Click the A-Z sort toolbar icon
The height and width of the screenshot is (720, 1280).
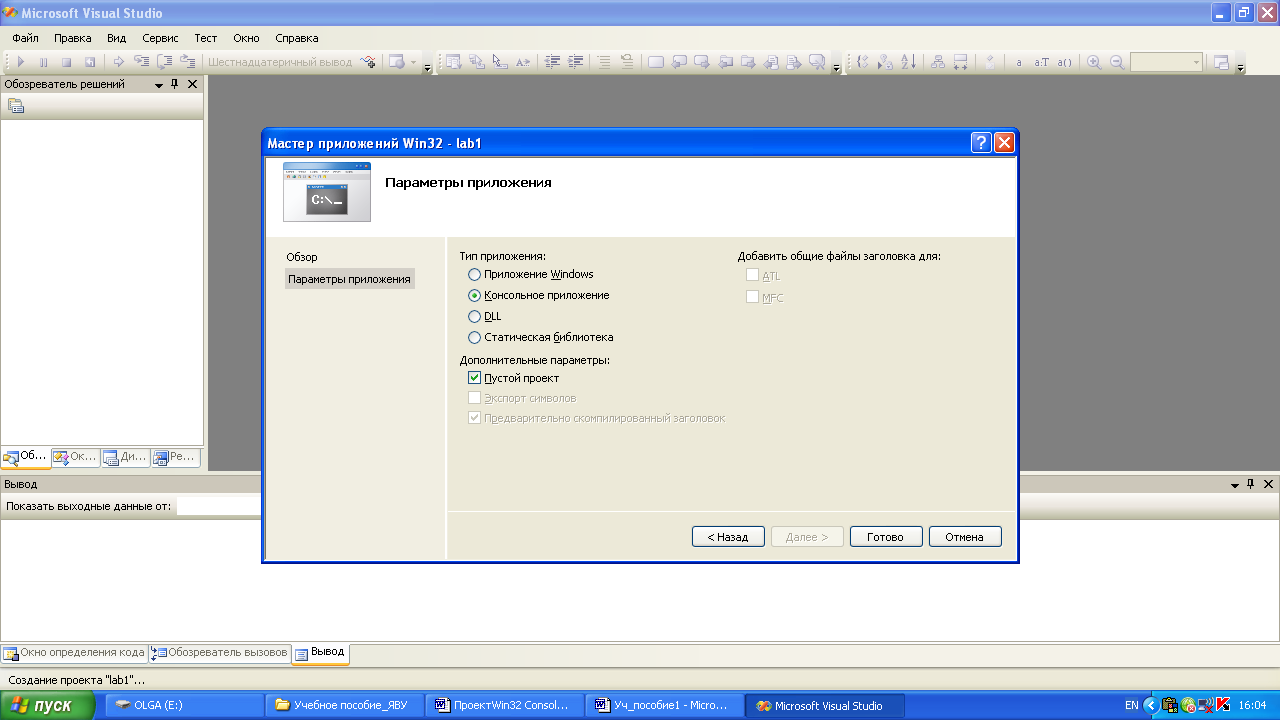click(908, 62)
